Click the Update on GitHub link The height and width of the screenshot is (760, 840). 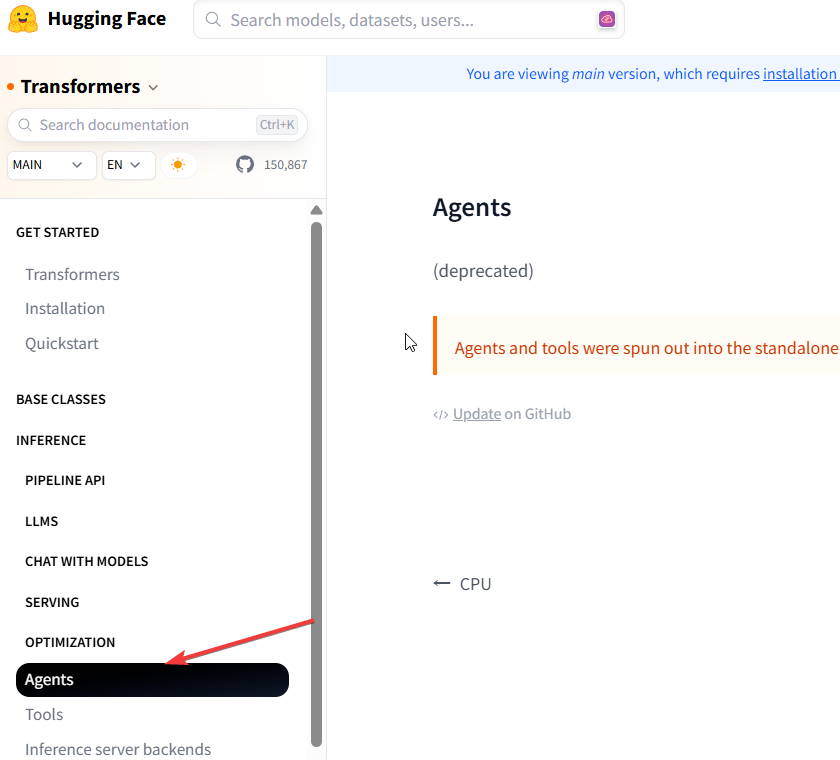click(477, 414)
